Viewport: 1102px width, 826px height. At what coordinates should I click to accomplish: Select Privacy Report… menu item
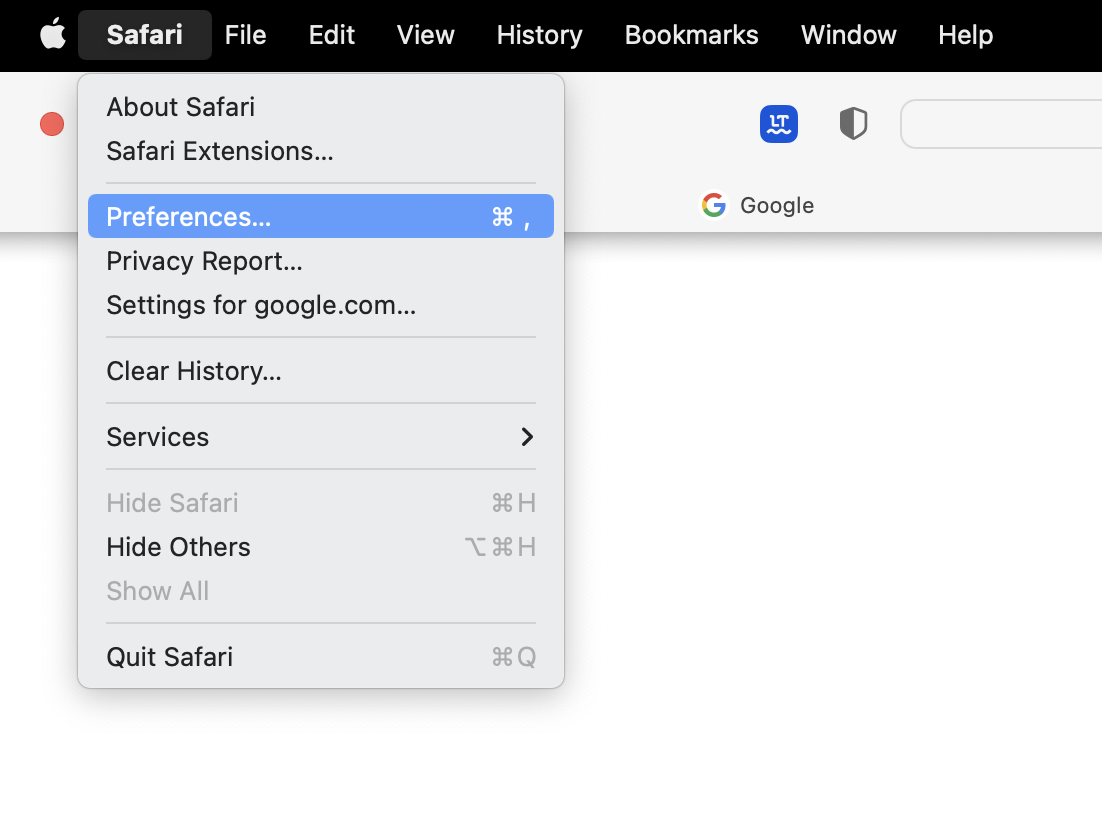320,261
